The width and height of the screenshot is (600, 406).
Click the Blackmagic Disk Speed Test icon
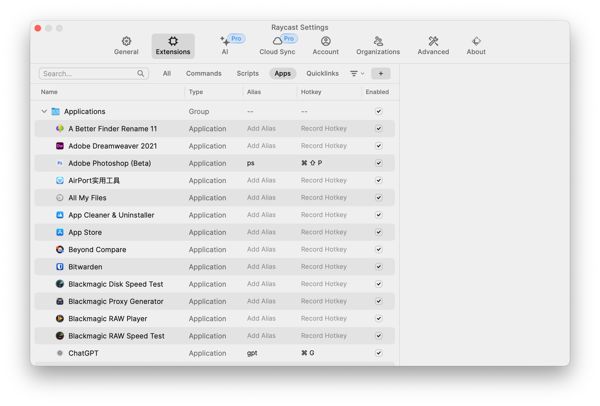click(60, 284)
